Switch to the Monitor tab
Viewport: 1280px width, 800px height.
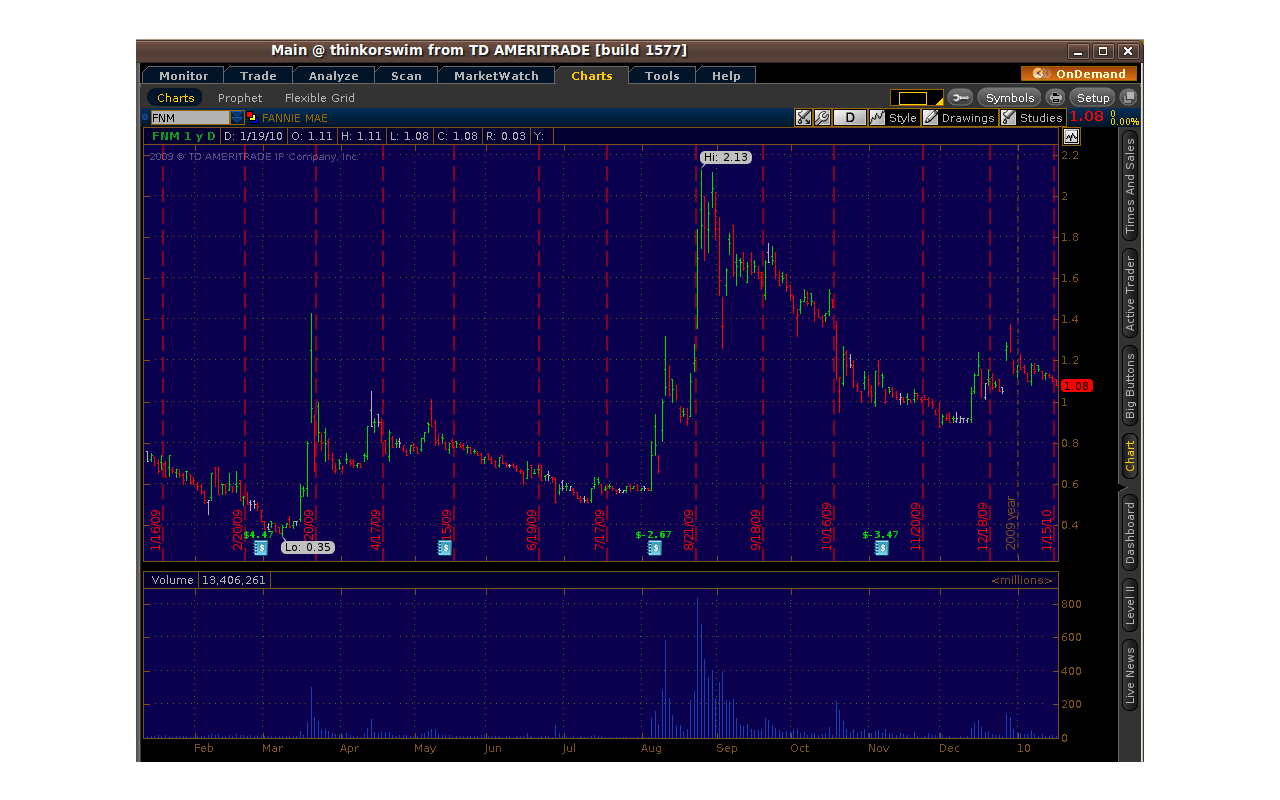(x=183, y=75)
